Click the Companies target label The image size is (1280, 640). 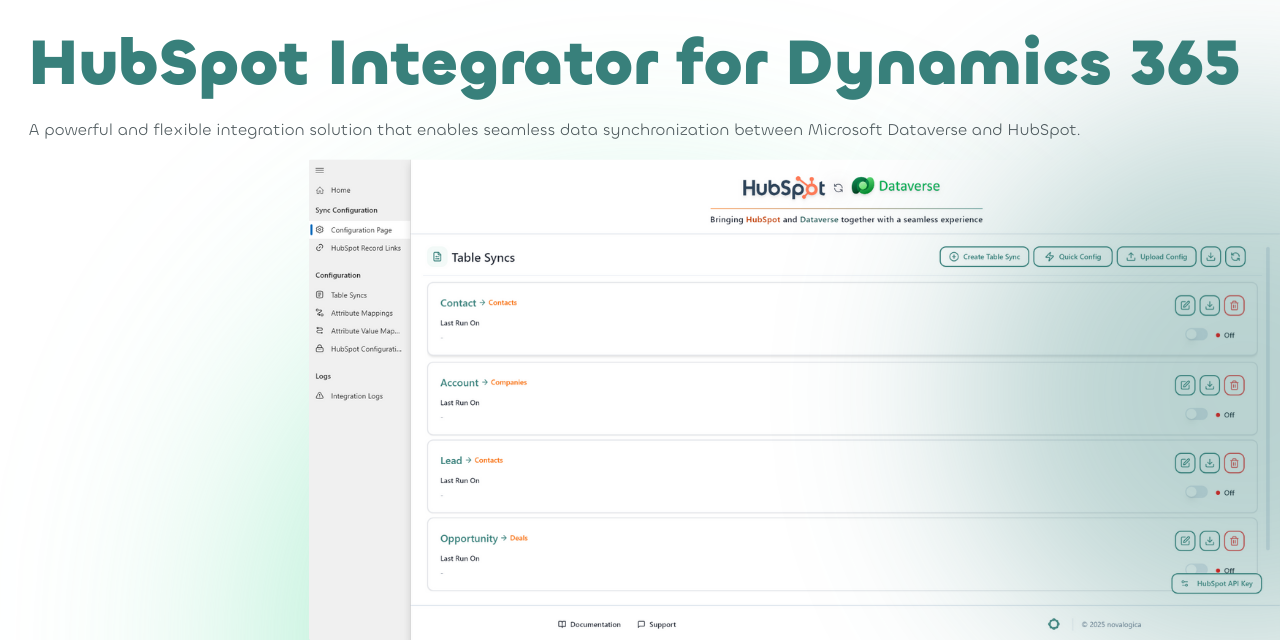(509, 382)
